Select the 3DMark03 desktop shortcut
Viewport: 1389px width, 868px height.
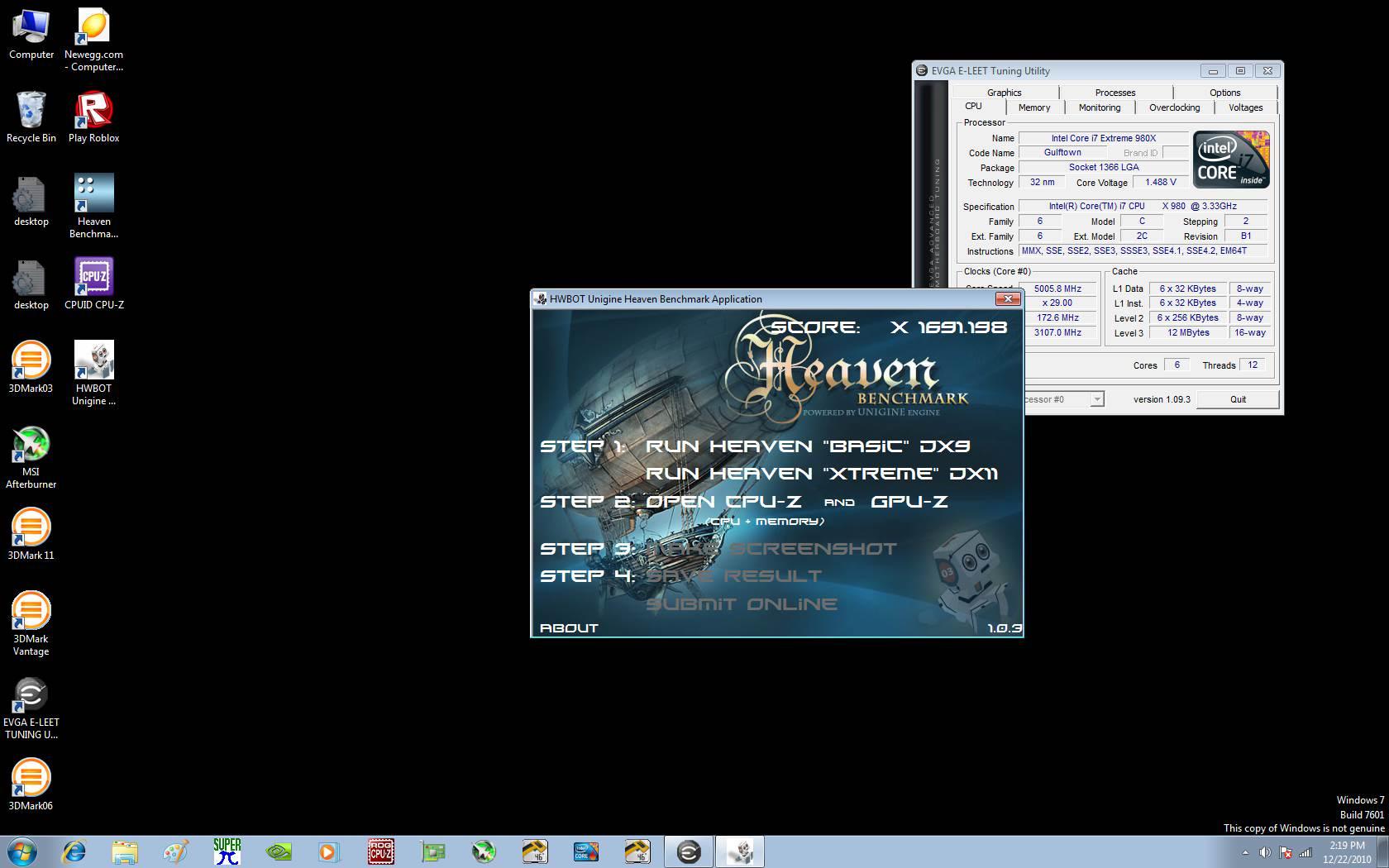31,368
